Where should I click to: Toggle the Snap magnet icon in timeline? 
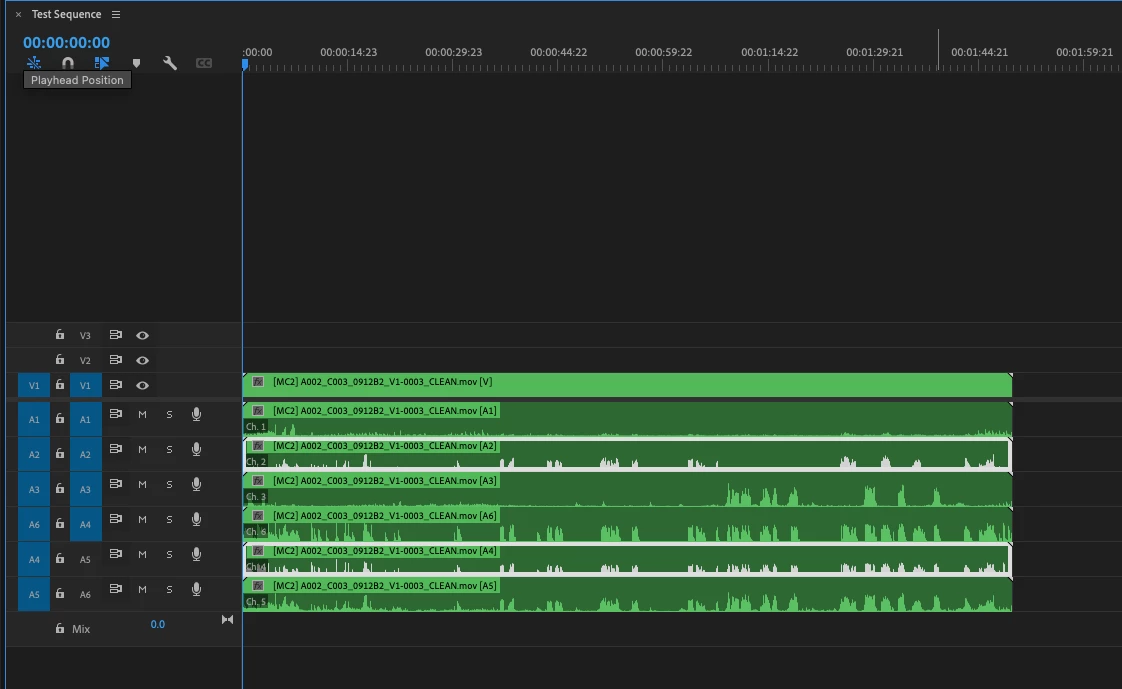68,63
